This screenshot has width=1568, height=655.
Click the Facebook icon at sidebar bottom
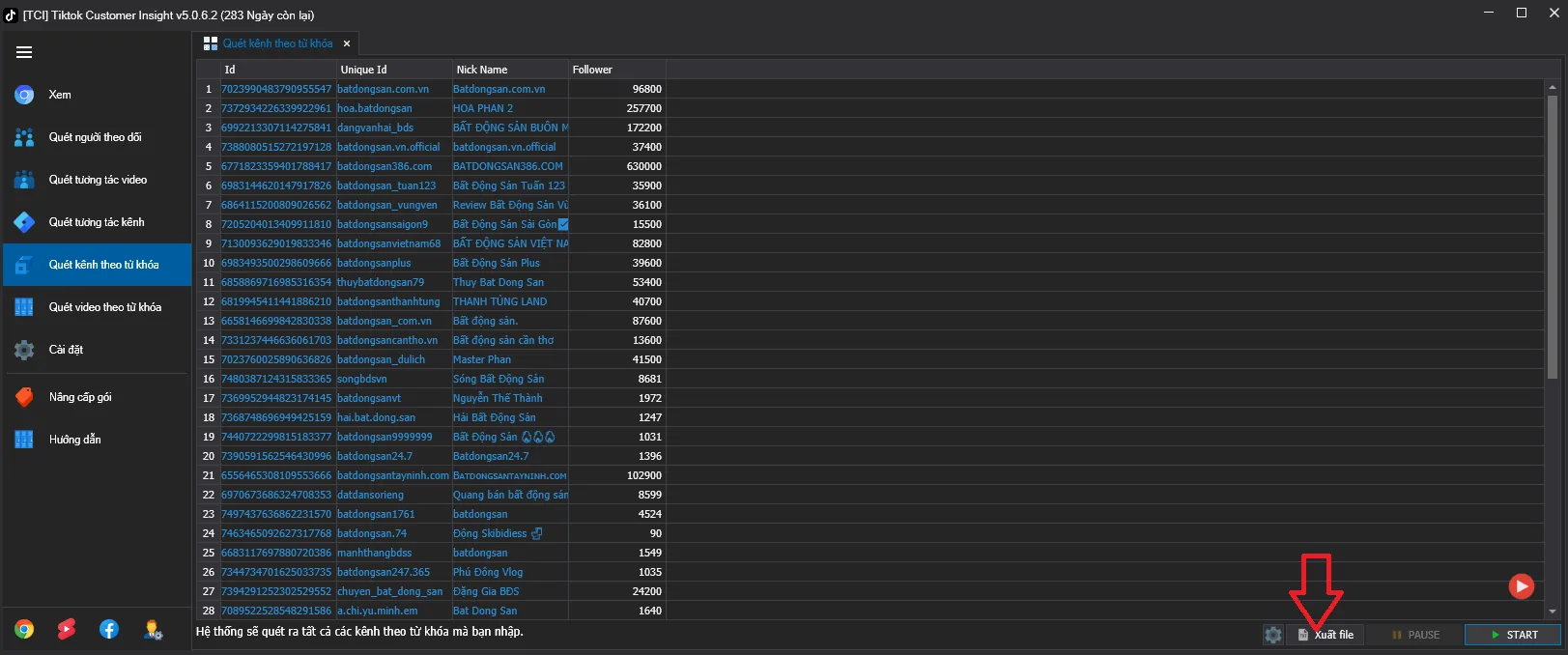point(109,630)
